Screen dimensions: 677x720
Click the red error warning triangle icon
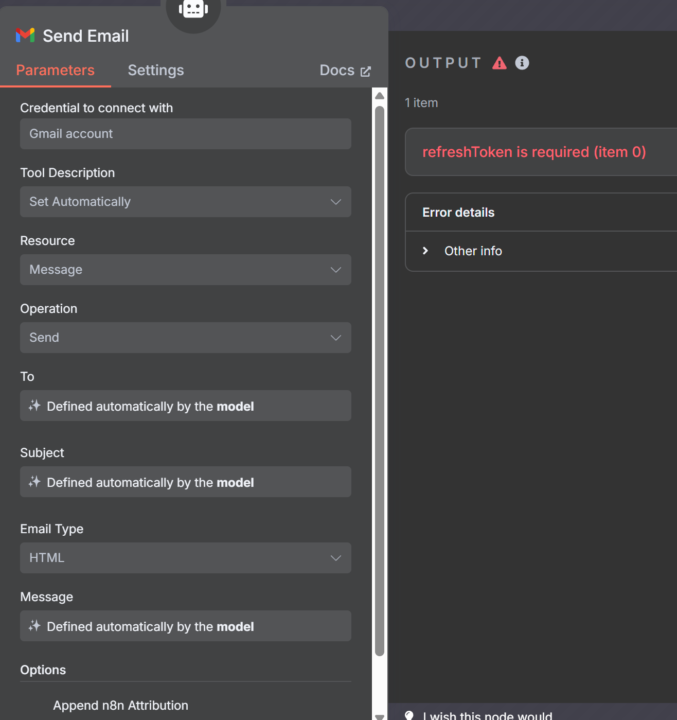[499, 63]
